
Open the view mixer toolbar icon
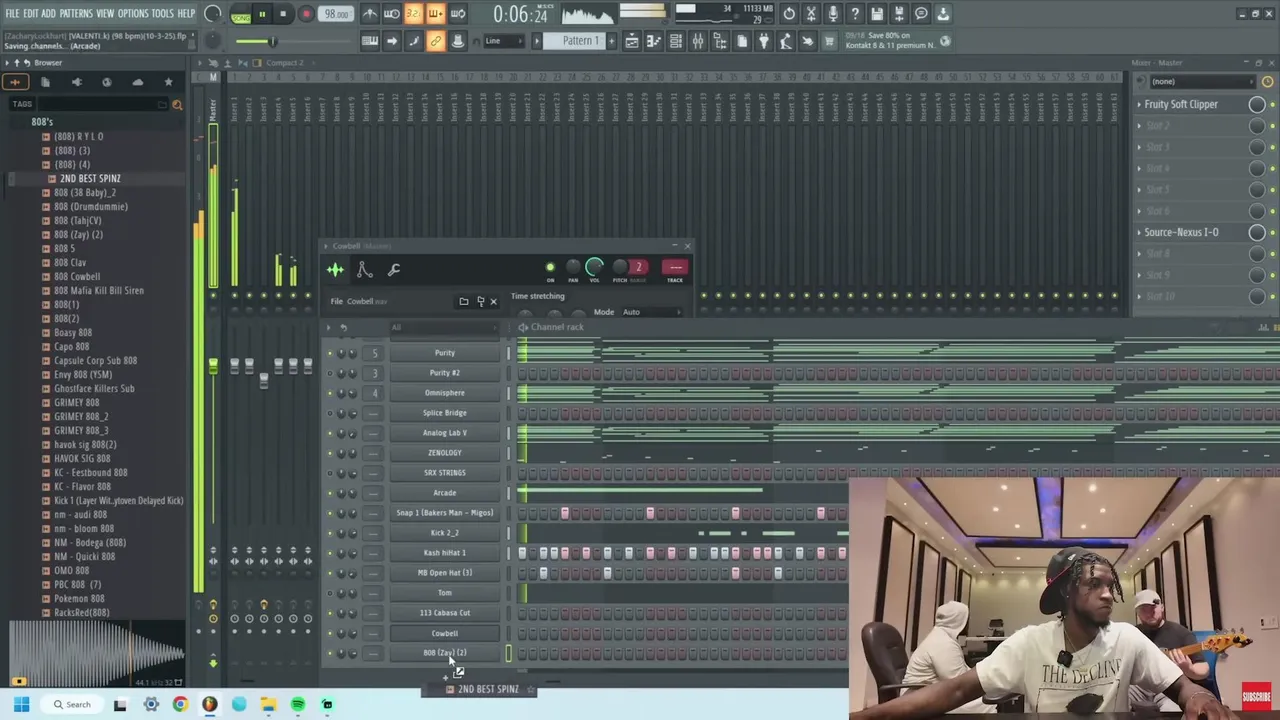point(698,41)
